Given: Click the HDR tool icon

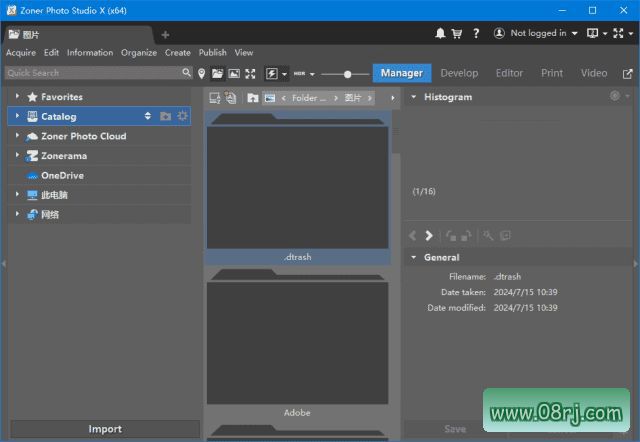Looking at the screenshot, I should pos(300,74).
